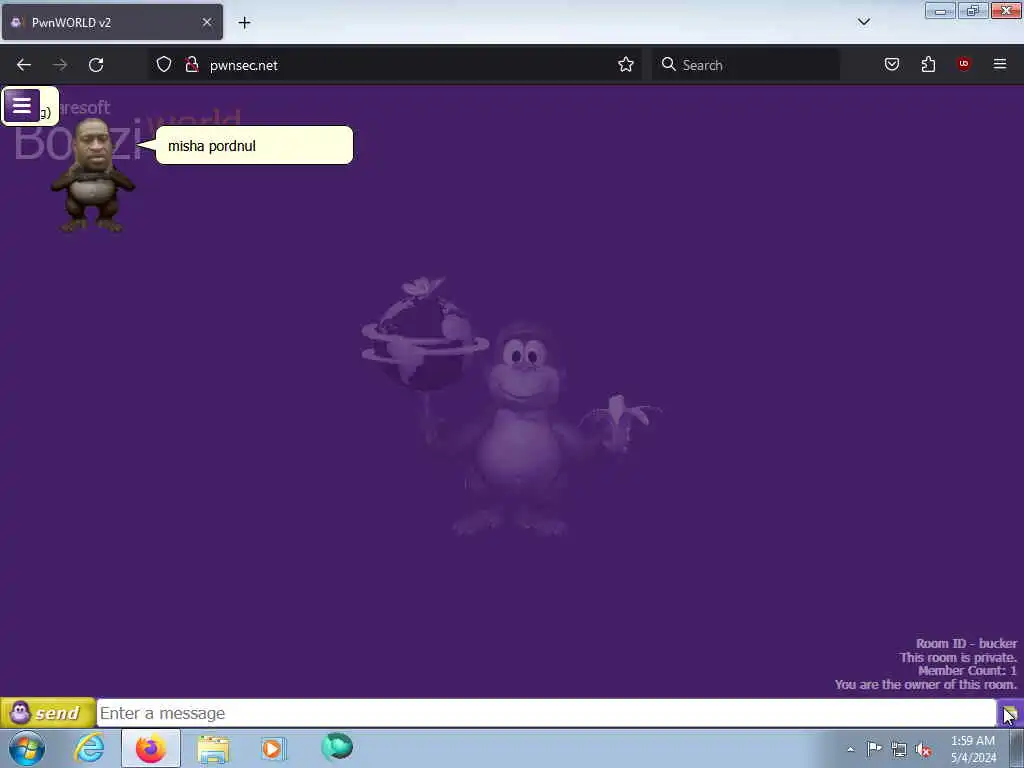
Task: Click the Show desktop strip in taskbar
Action: pos(1017,749)
